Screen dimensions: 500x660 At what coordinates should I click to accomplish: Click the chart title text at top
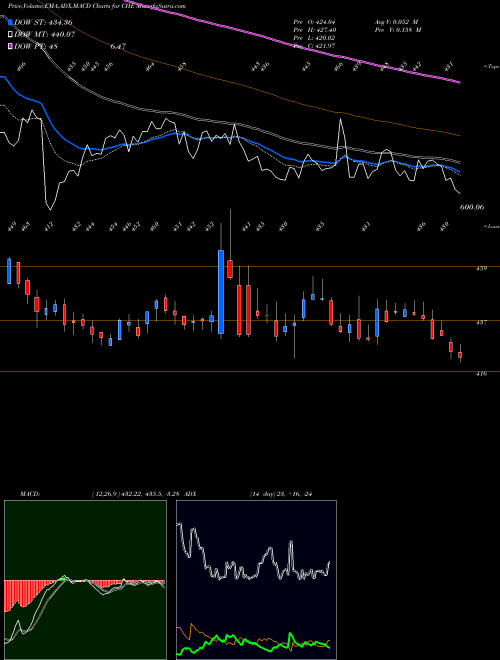[x=97, y=6]
